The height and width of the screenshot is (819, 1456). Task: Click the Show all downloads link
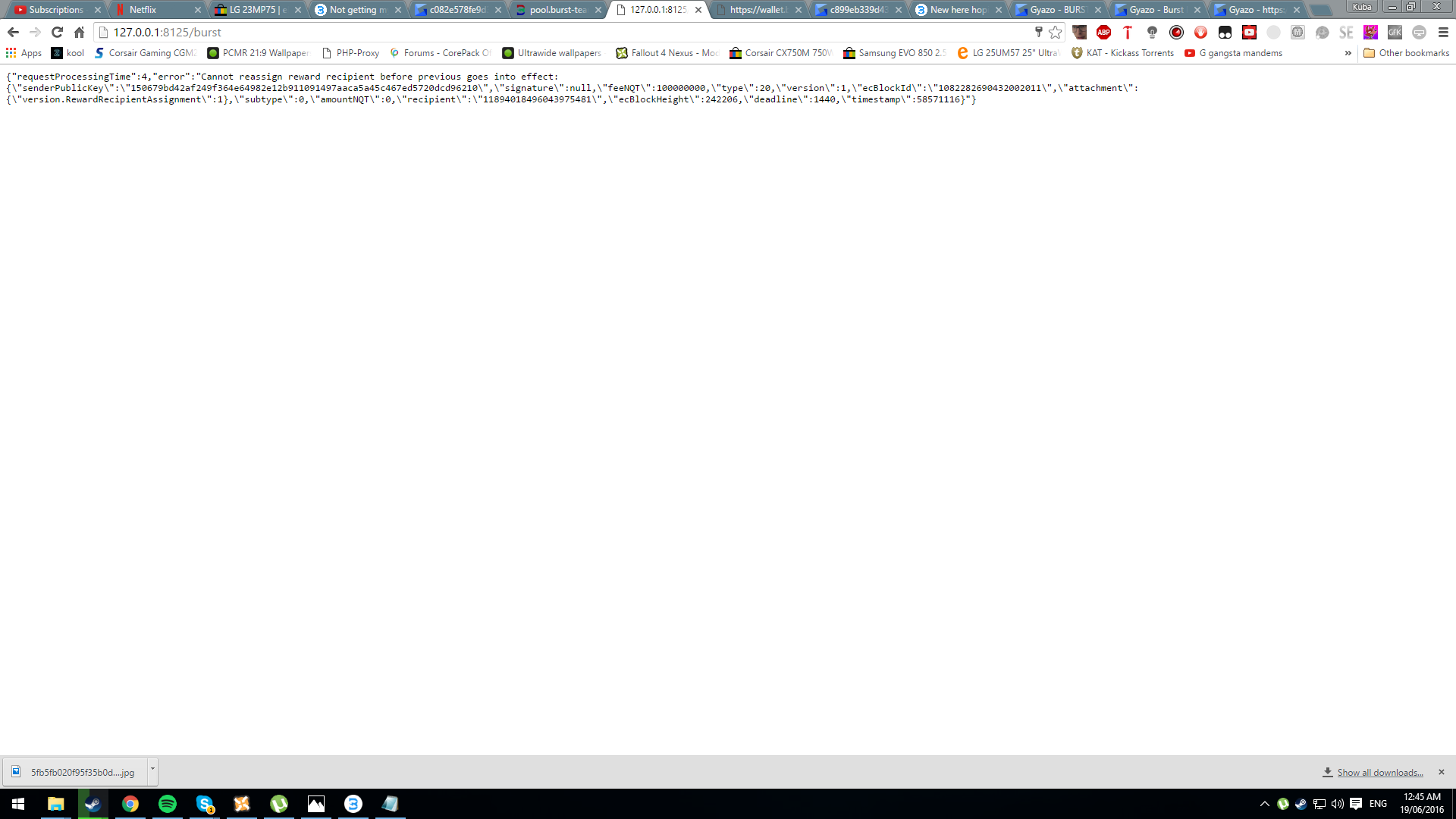pos(1379,773)
